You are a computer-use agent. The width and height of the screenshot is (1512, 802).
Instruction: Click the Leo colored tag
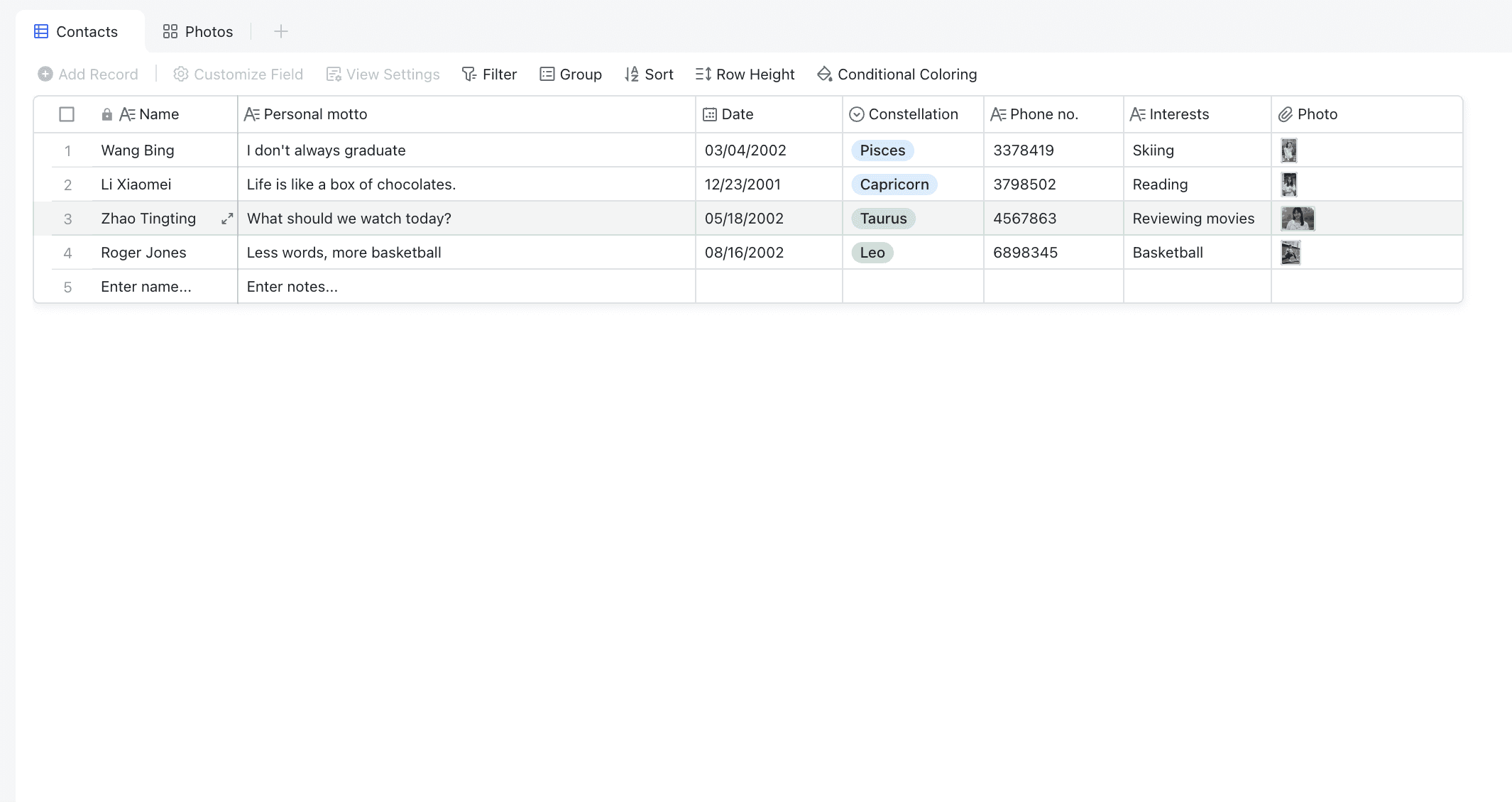872,253
